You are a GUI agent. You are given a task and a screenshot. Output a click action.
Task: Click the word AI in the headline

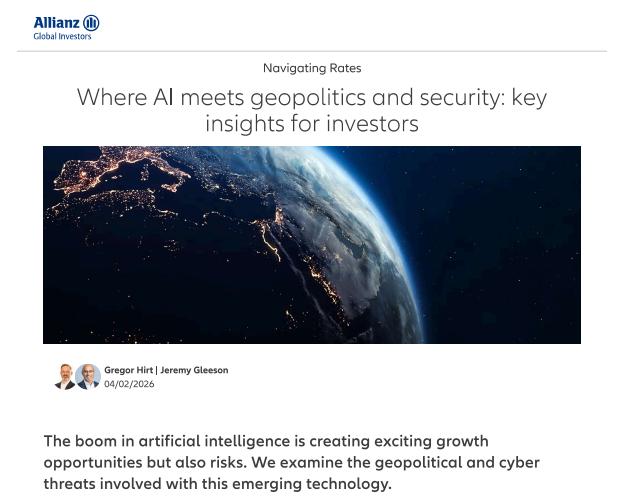coord(163,98)
